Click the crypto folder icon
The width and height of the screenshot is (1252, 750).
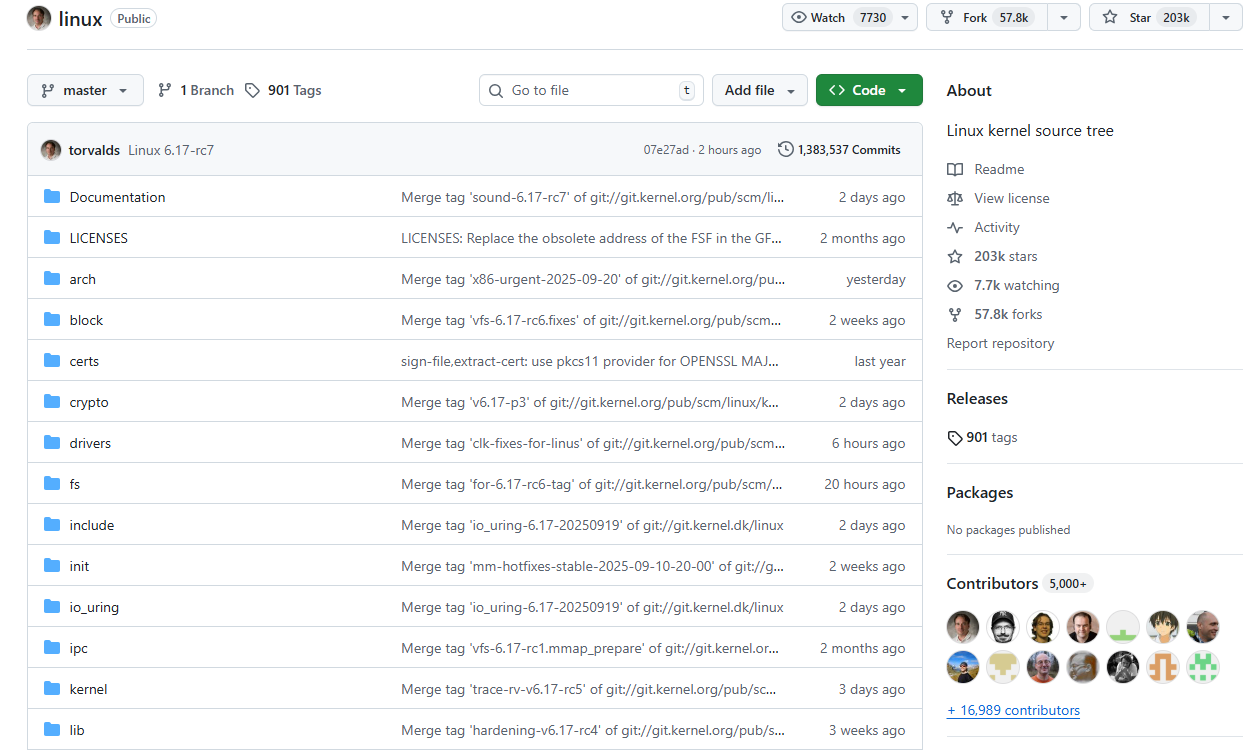pos(52,402)
